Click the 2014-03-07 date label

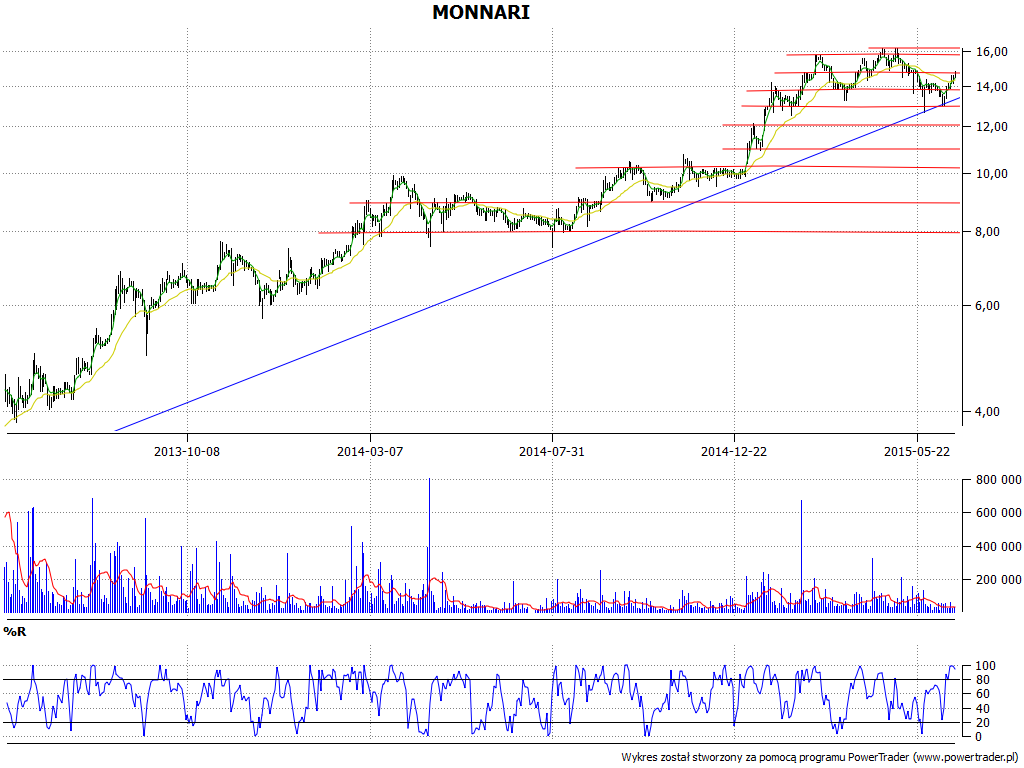370,451
